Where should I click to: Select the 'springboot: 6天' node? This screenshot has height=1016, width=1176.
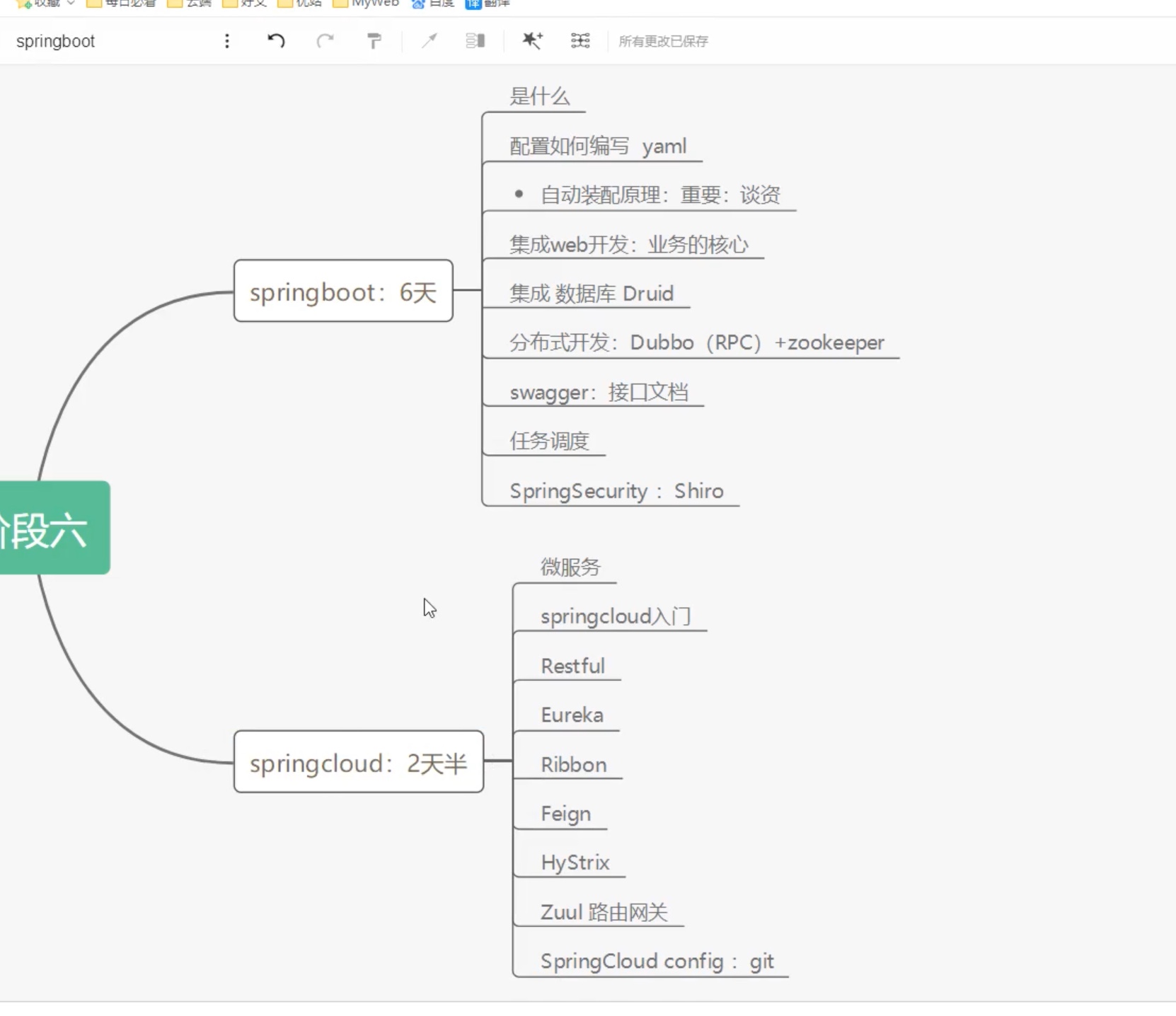coord(343,291)
